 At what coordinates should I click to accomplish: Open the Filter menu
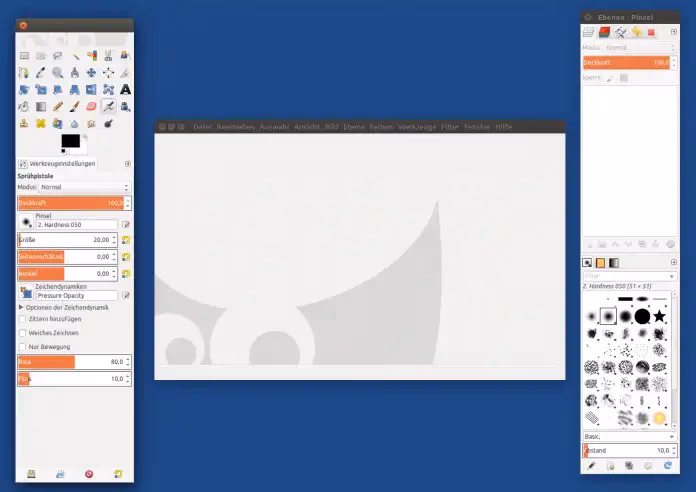coord(450,127)
